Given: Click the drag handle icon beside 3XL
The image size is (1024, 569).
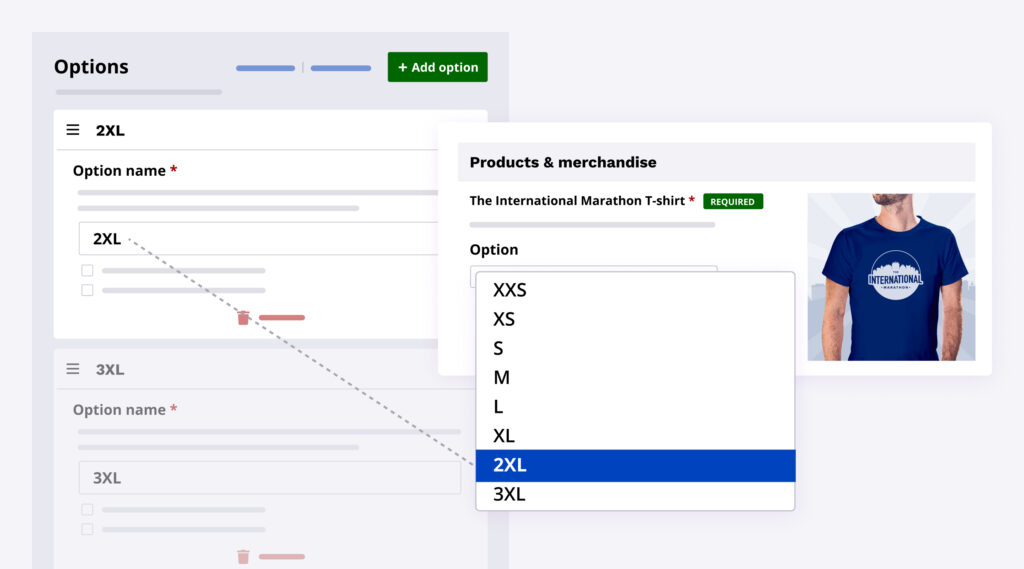Looking at the screenshot, I should [73, 369].
